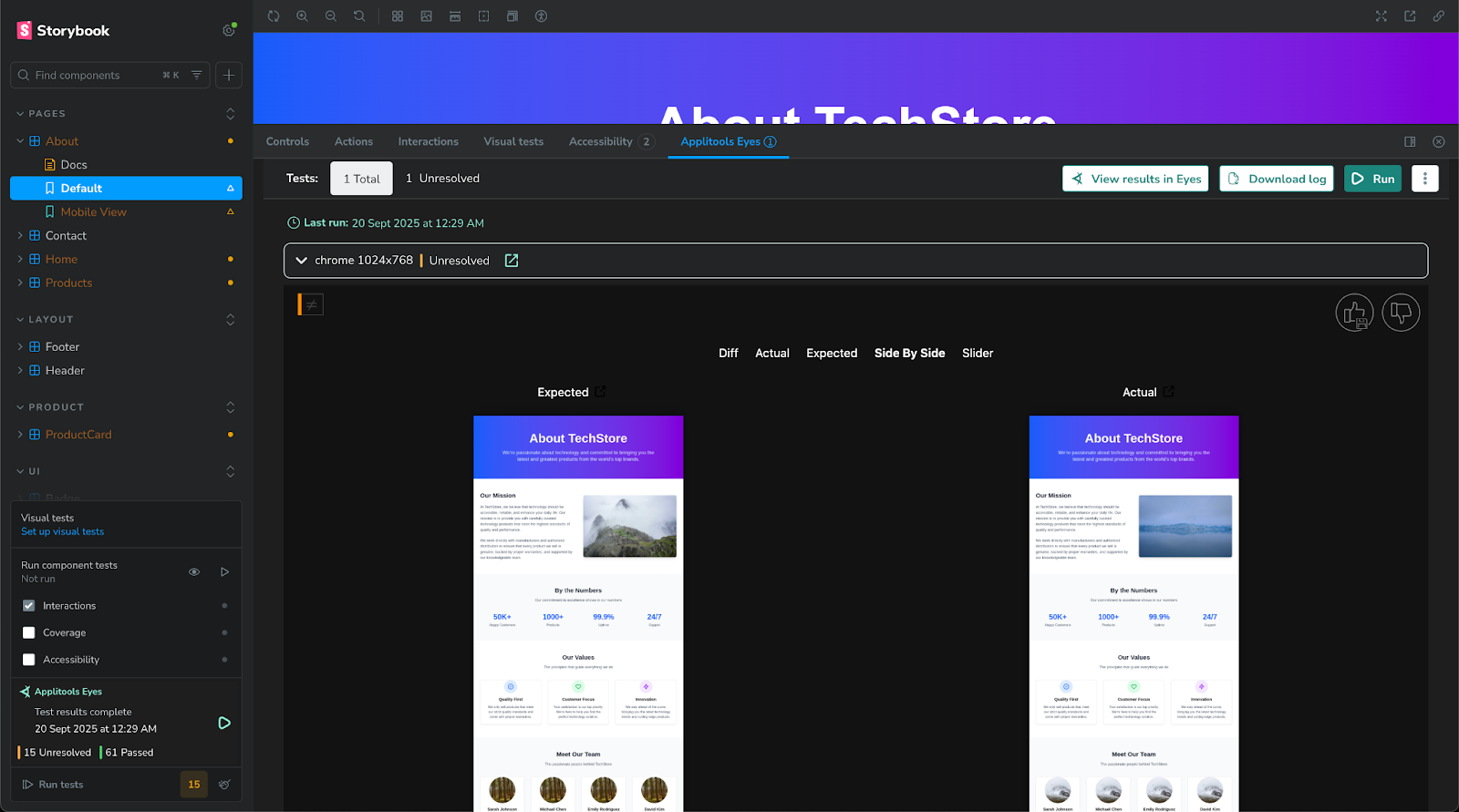Open the Storybook settings gear icon

point(228,31)
